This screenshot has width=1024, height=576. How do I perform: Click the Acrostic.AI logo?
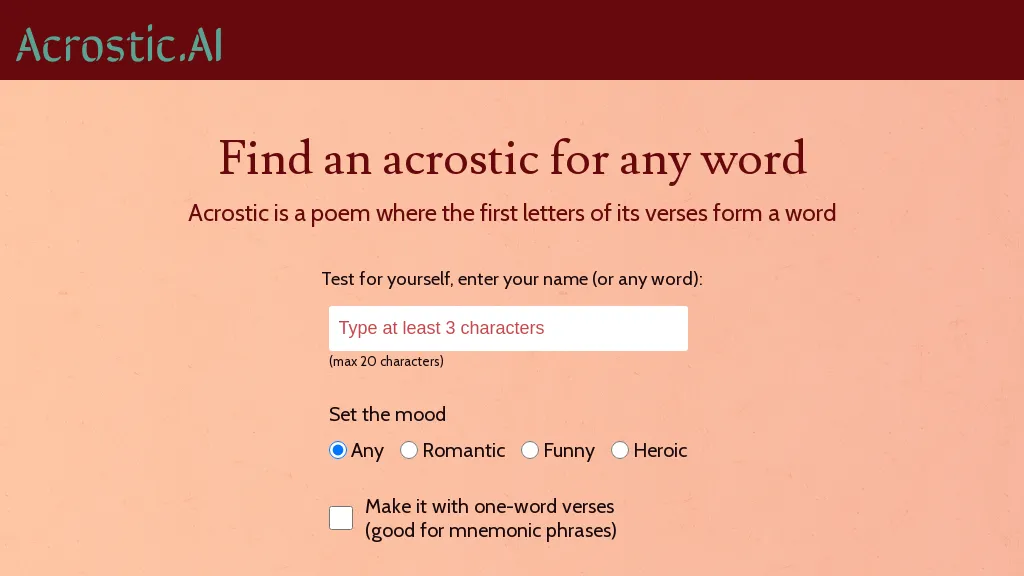click(x=117, y=44)
